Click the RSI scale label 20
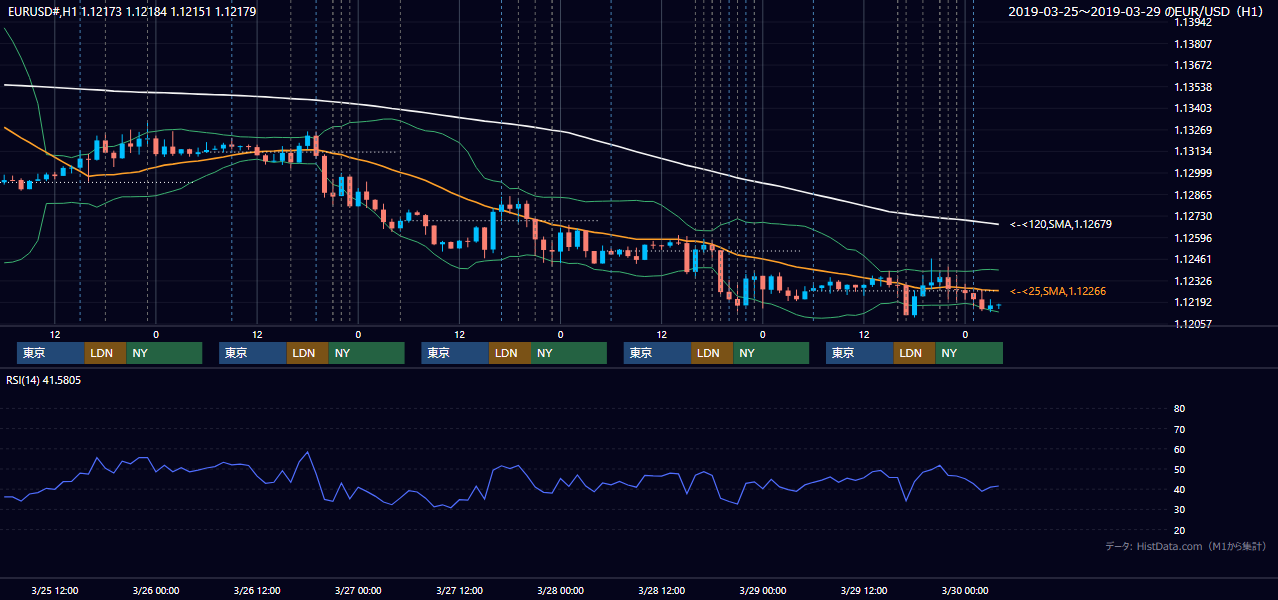 1179,530
